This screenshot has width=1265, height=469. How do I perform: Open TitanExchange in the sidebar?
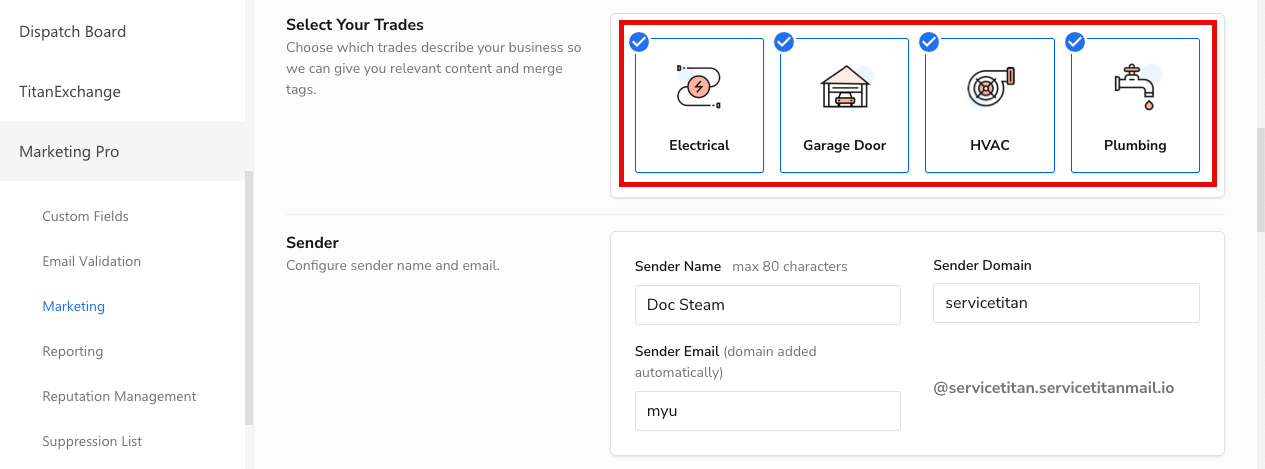[x=122, y=92]
